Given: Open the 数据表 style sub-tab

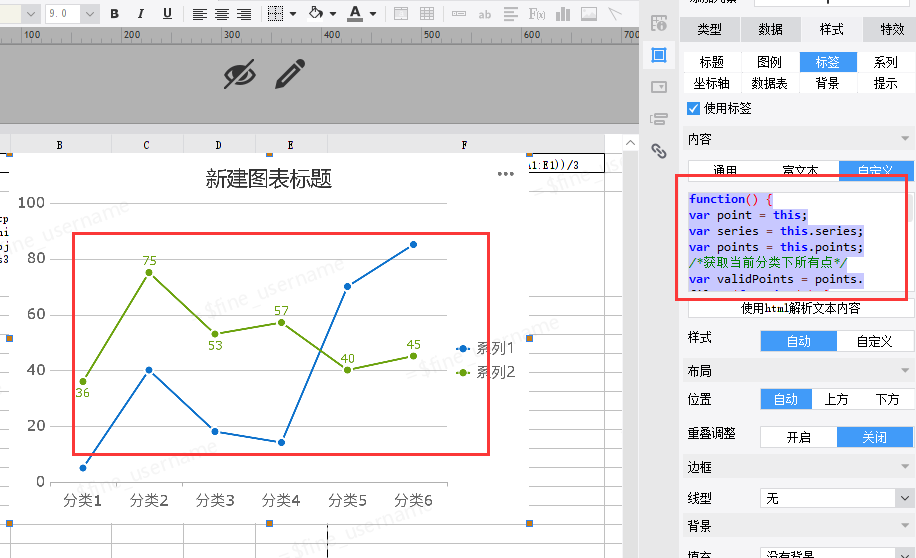Looking at the screenshot, I should click(x=769, y=84).
